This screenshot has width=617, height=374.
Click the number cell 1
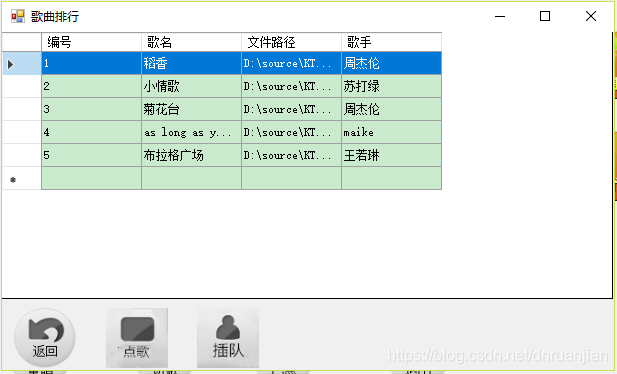click(91, 63)
